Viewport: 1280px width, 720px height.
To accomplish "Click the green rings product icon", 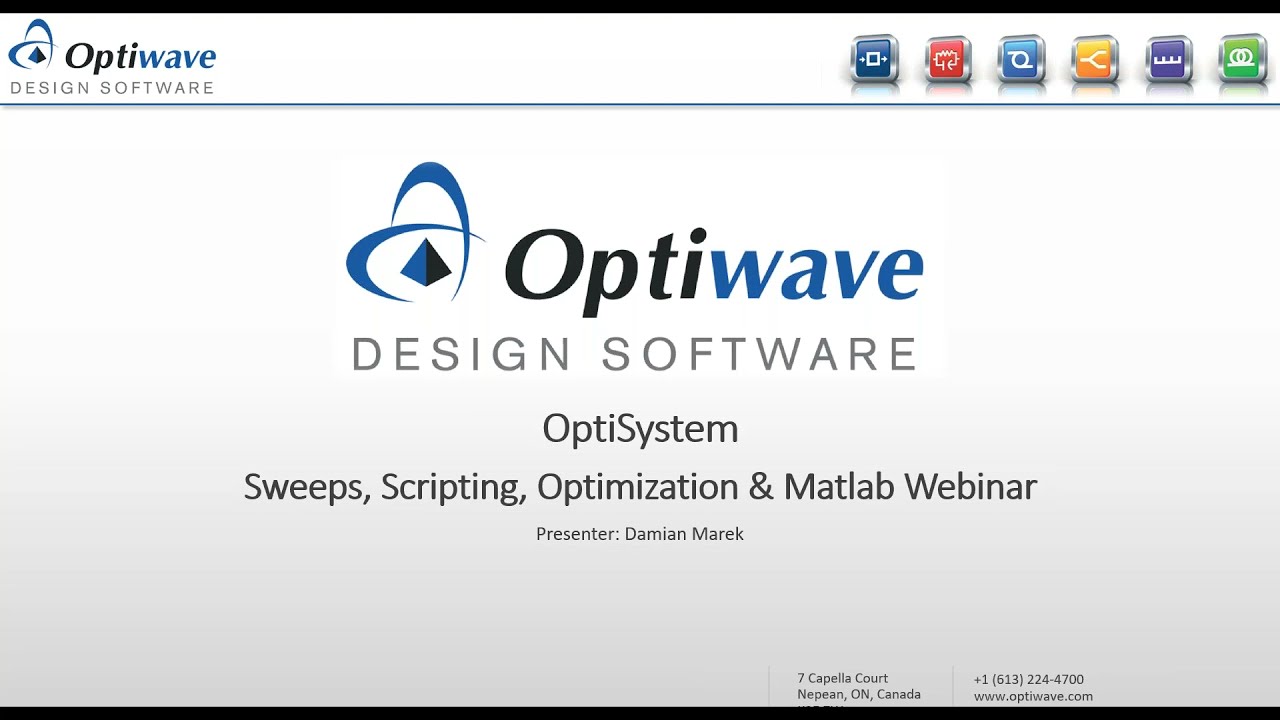I will 1243,59.
